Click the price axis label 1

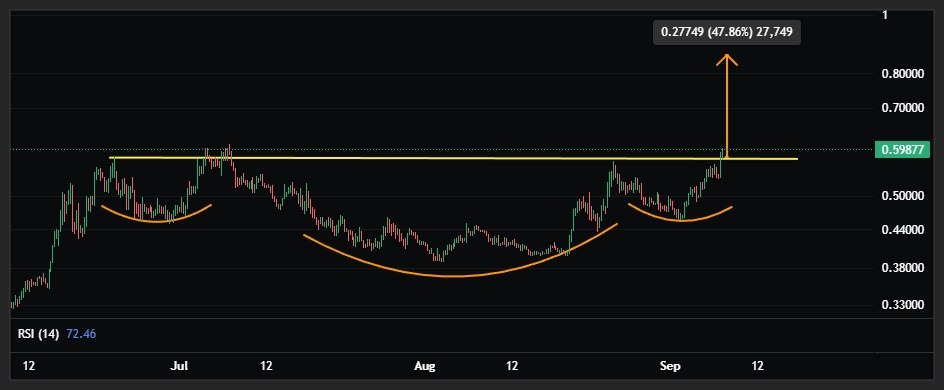[885, 15]
